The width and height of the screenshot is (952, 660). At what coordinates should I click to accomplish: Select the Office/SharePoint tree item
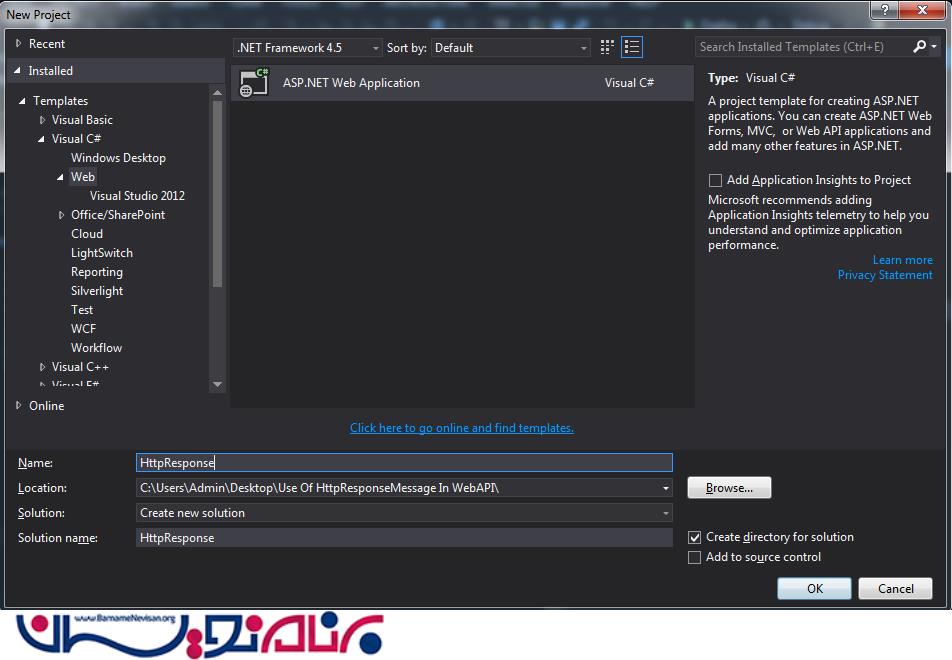pyautogui.click(x=118, y=214)
